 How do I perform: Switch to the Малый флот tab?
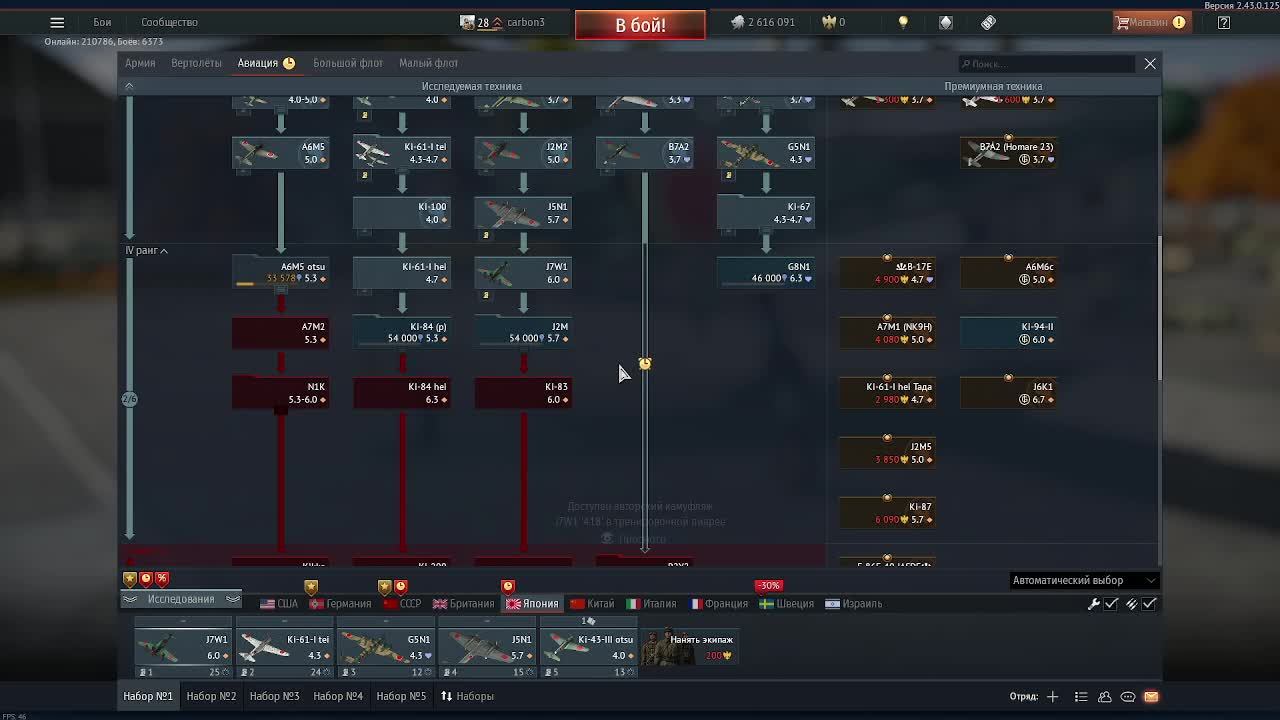(x=428, y=63)
